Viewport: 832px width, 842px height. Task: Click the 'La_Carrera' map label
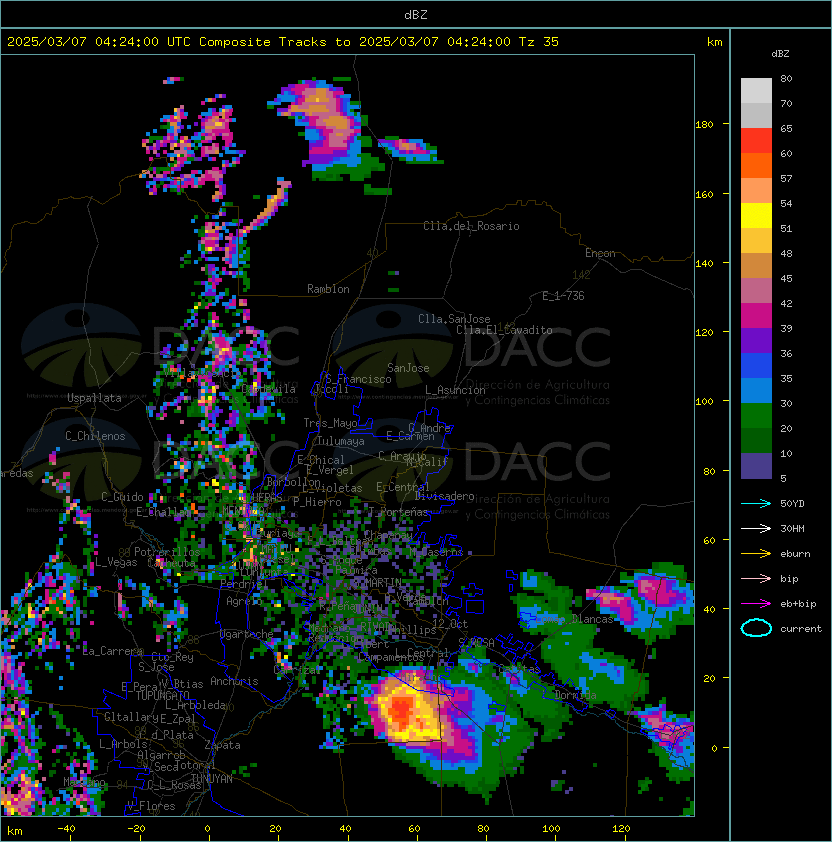click(x=113, y=651)
